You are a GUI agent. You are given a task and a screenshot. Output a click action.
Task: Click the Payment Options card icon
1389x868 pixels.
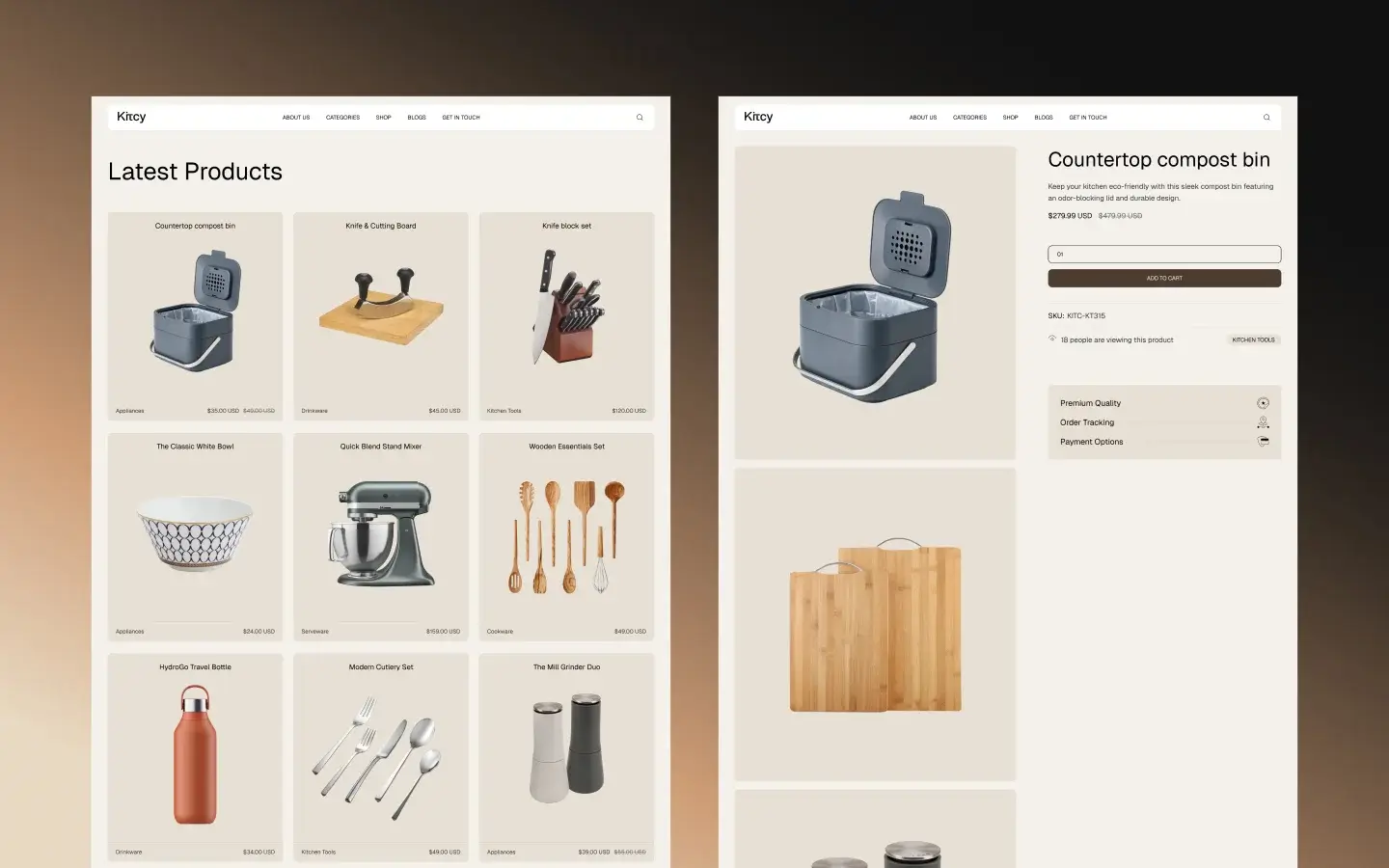pos(1263,442)
